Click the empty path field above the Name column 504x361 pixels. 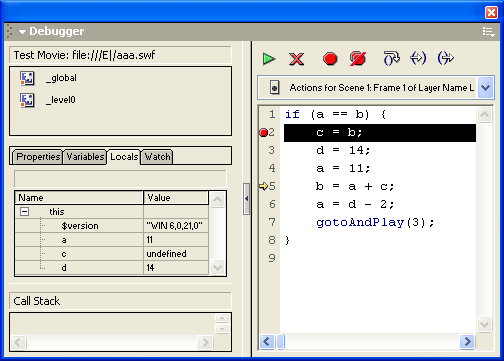[x=120, y=179]
